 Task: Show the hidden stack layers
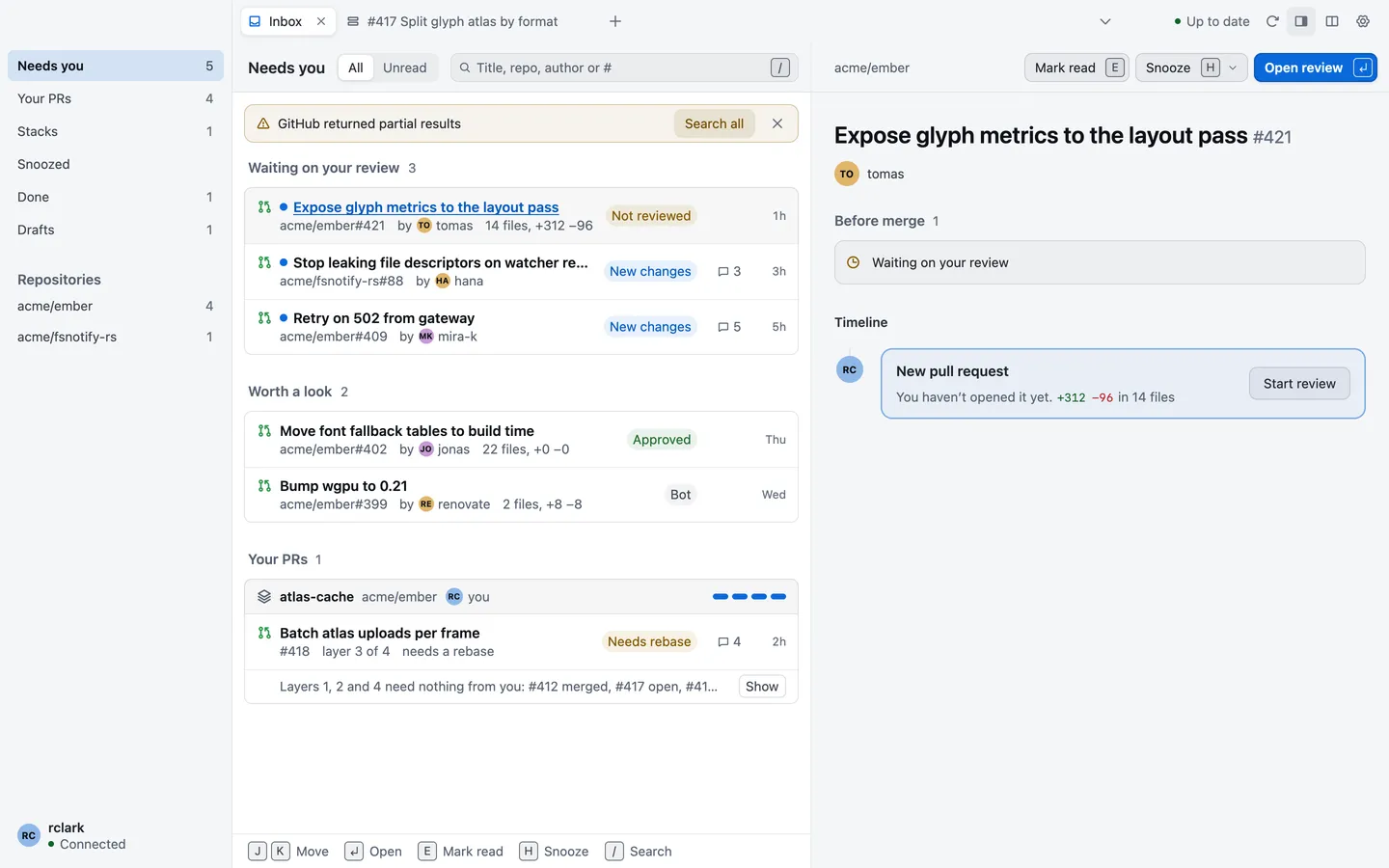pos(762,687)
